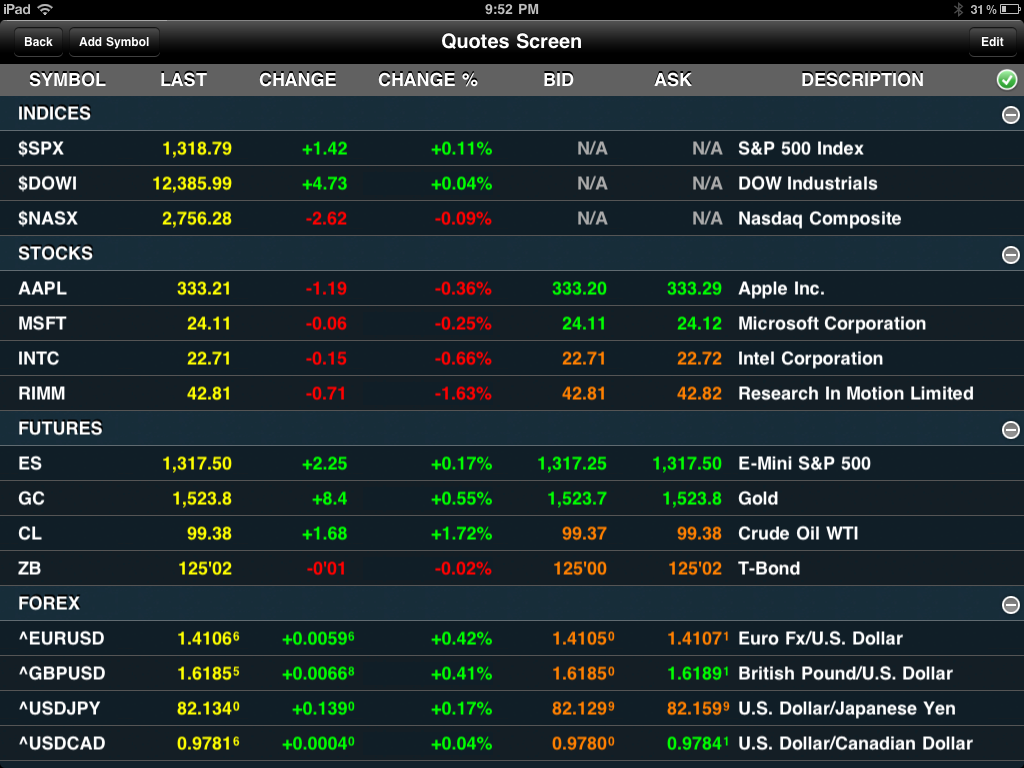This screenshot has width=1024, height=768.
Task: Tap the battery indicator icon
Action: (1010, 9)
